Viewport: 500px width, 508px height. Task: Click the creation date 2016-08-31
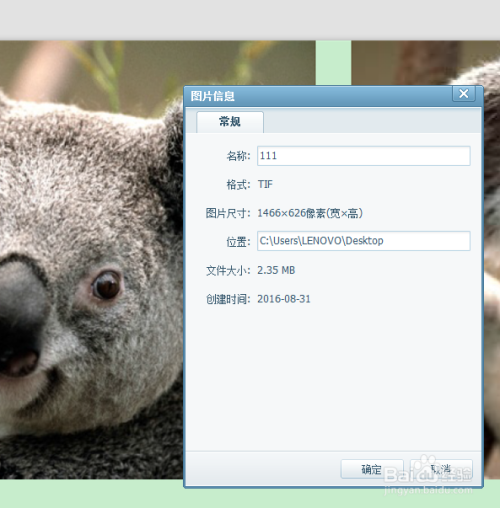pos(284,299)
